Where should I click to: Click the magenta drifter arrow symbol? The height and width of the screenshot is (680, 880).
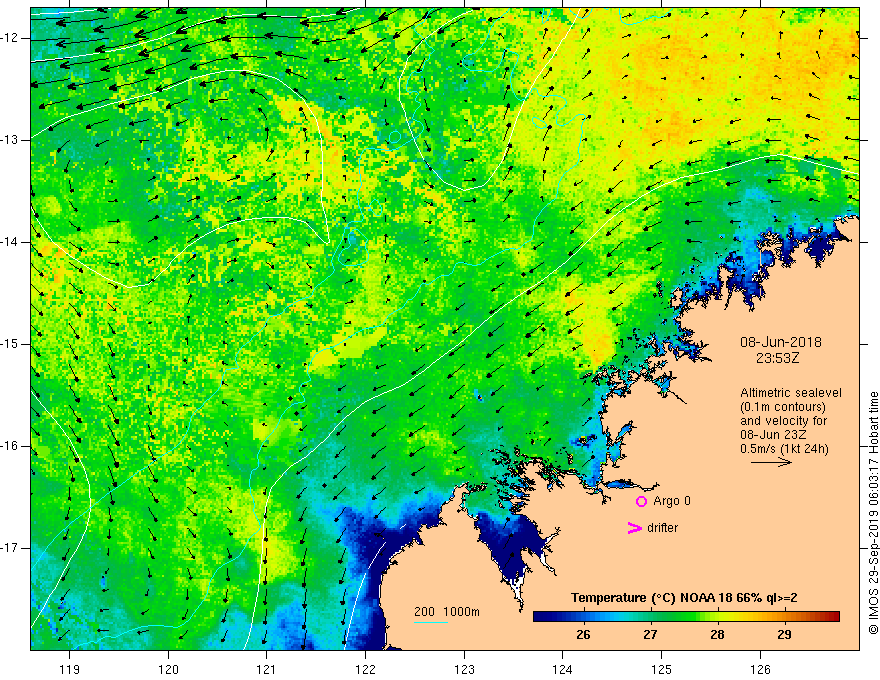pyautogui.click(x=634, y=528)
